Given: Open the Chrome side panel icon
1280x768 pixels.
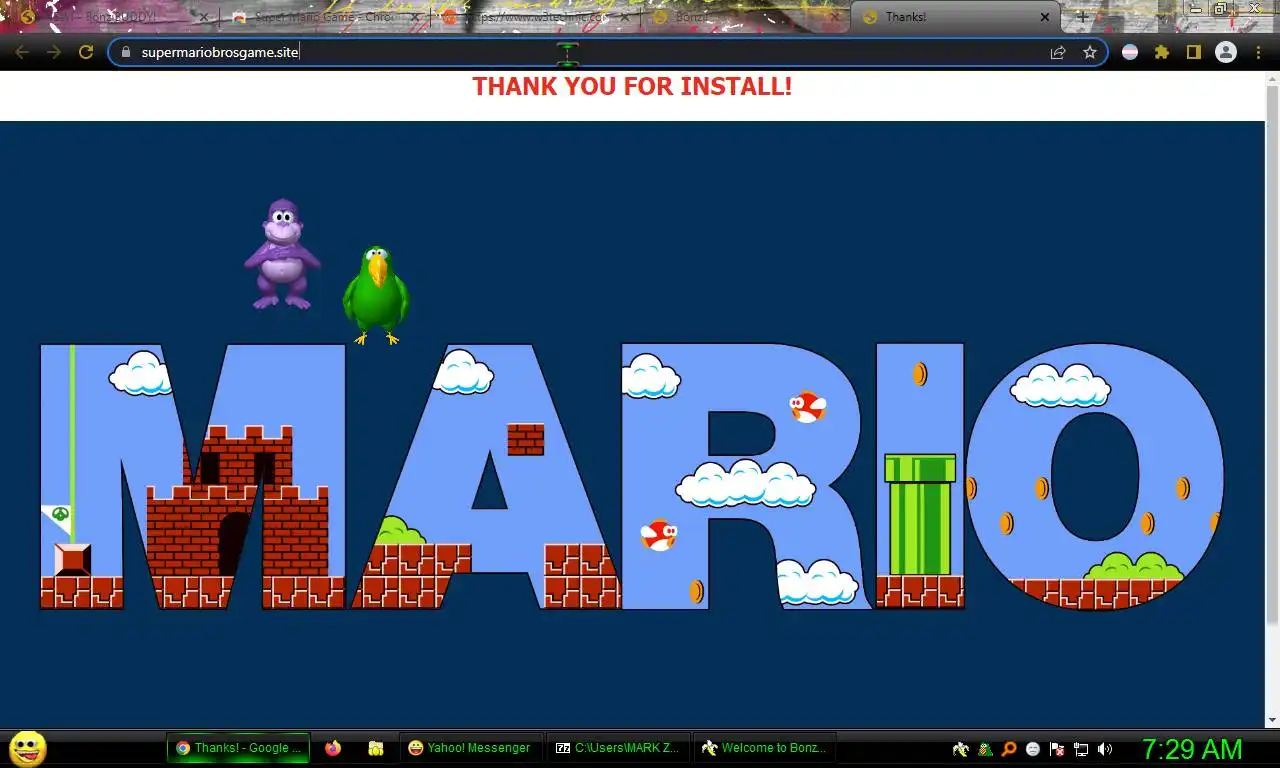Looking at the screenshot, I should (x=1193, y=52).
